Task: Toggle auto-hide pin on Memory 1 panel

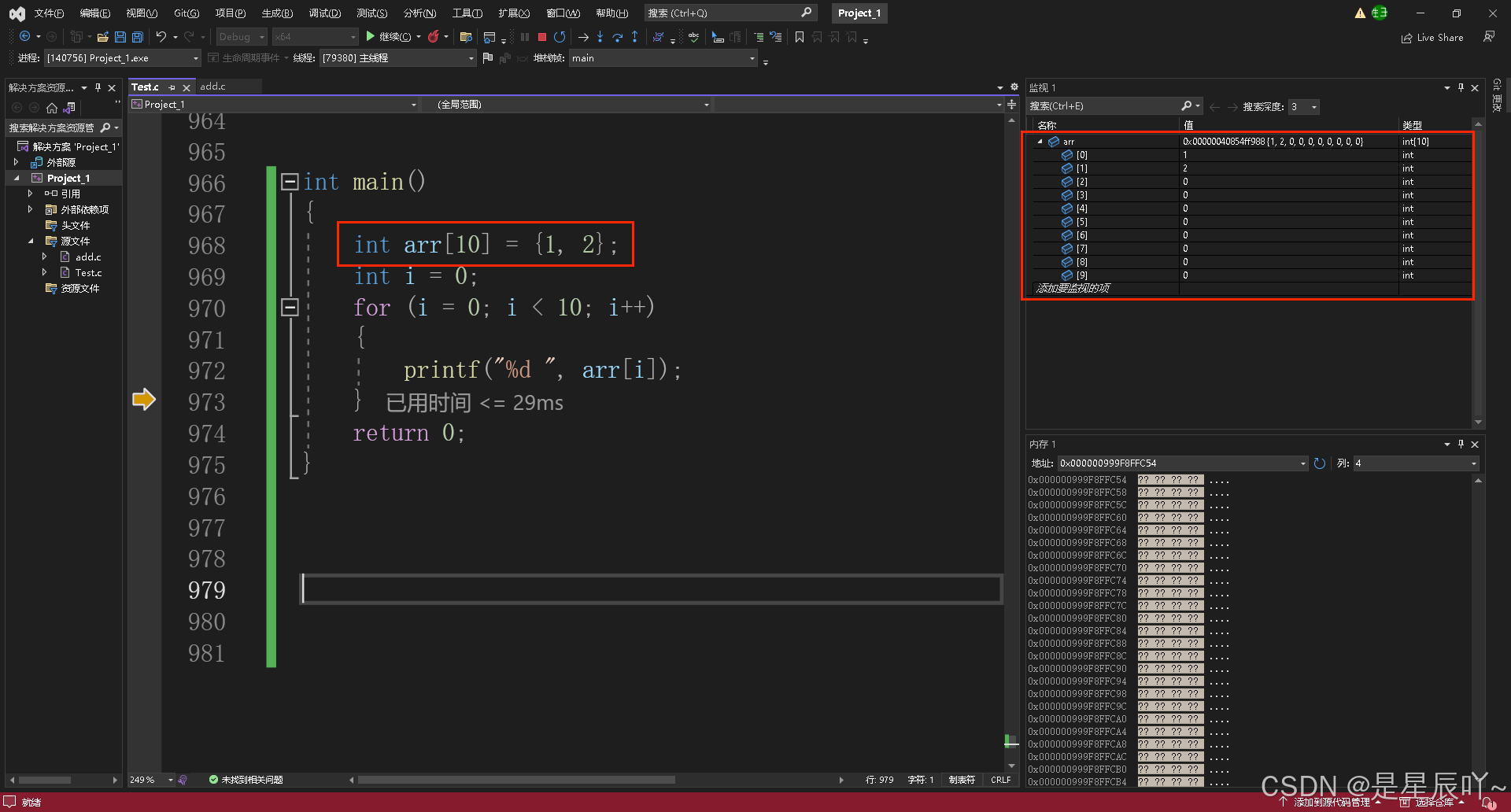Action: click(1461, 444)
